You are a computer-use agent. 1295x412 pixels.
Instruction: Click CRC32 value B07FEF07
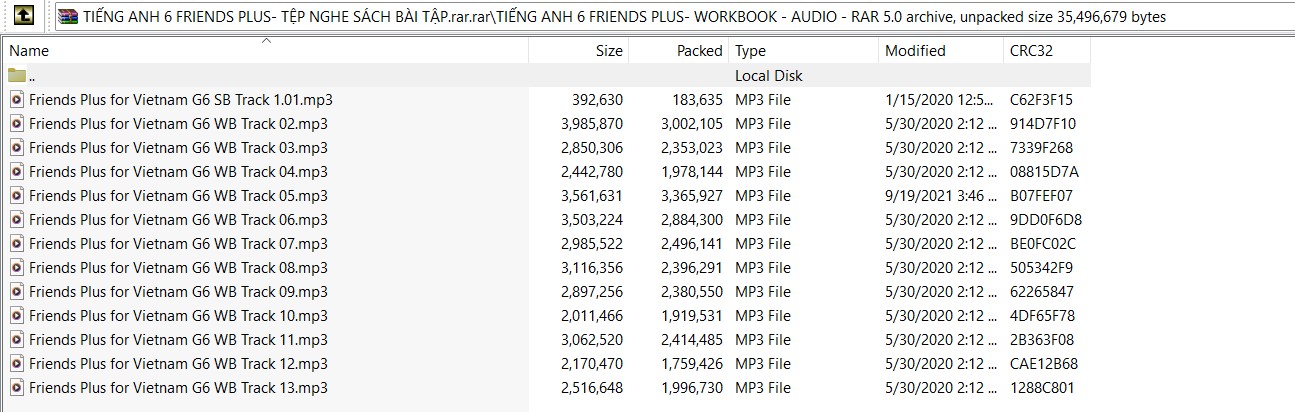click(1041, 195)
